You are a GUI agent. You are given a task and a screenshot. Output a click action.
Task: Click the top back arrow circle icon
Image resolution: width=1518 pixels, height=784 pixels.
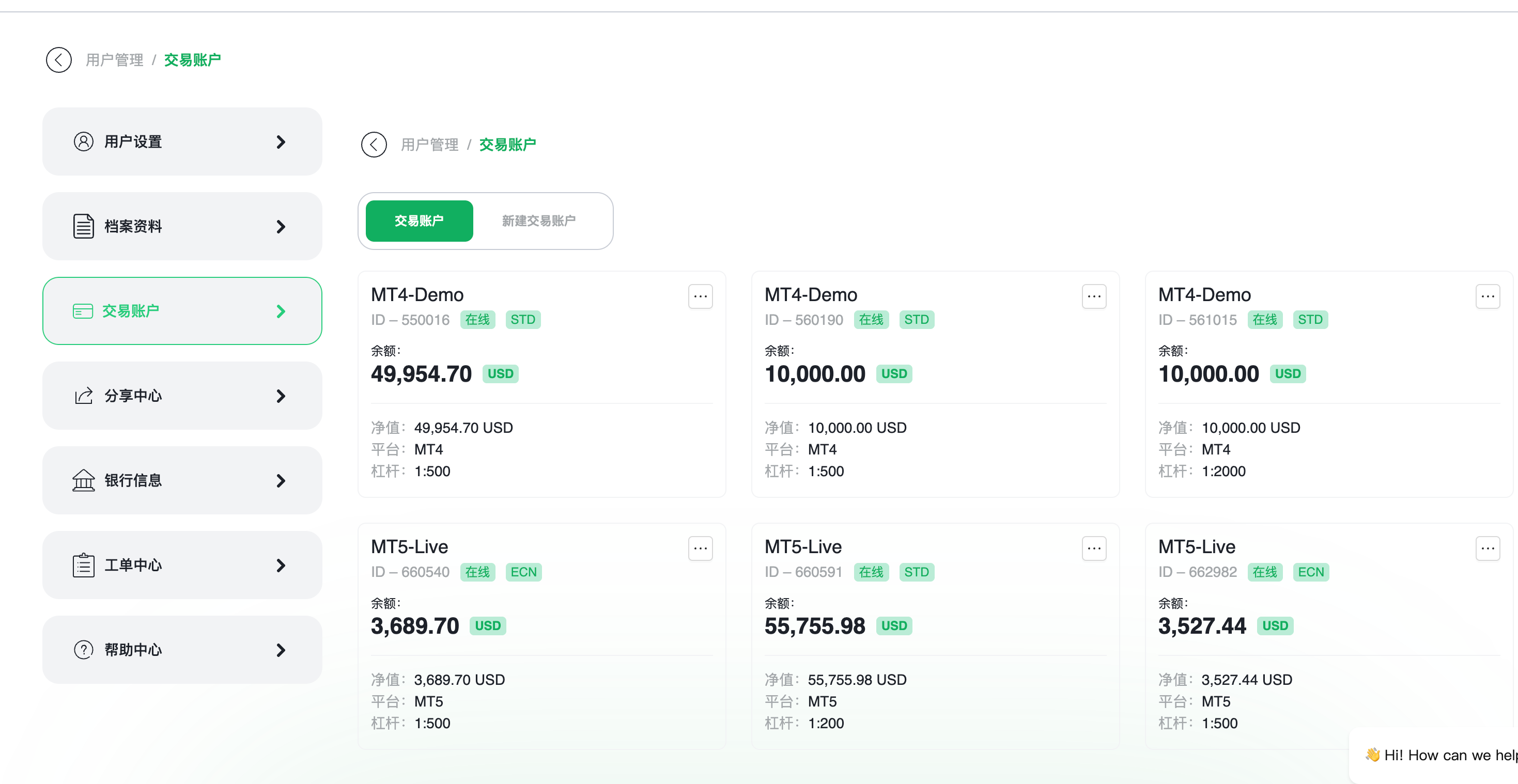coord(59,59)
